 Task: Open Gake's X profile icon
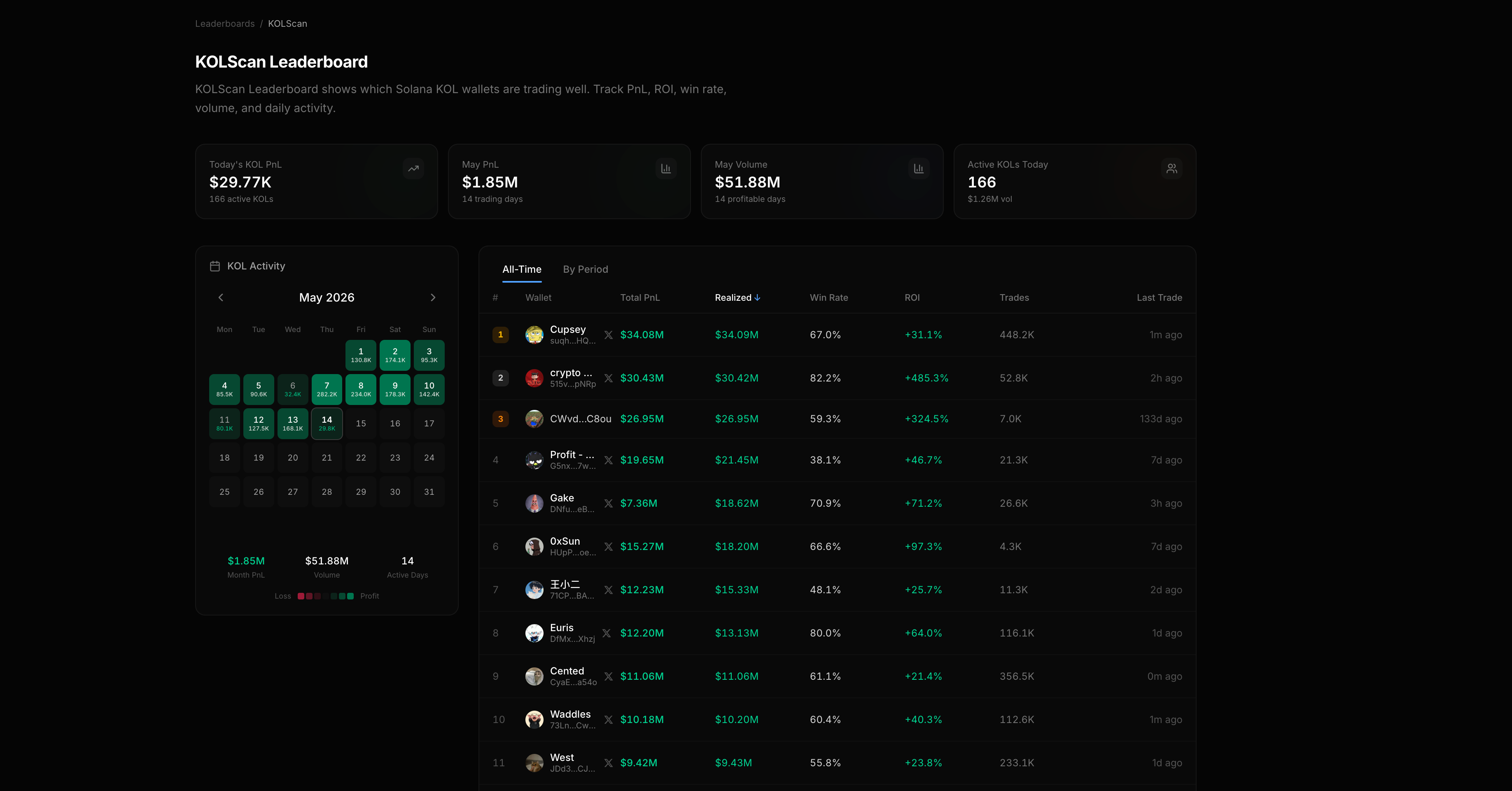608,503
